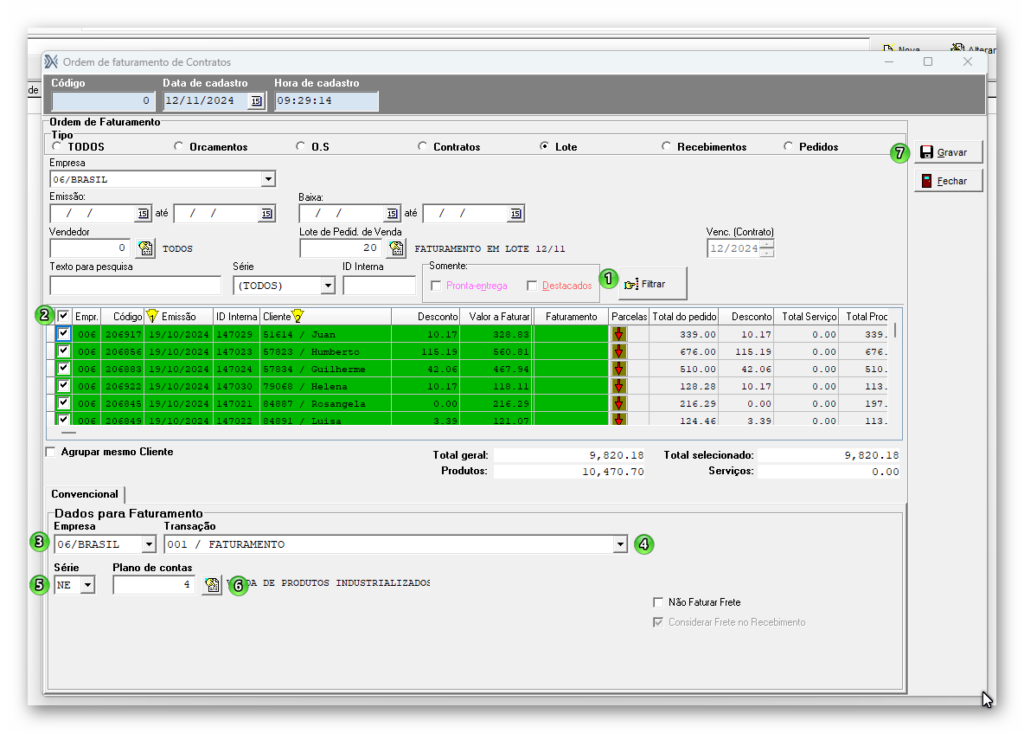Open the Série NE dropdown
The image size is (1024, 733).
[x=87, y=584]
